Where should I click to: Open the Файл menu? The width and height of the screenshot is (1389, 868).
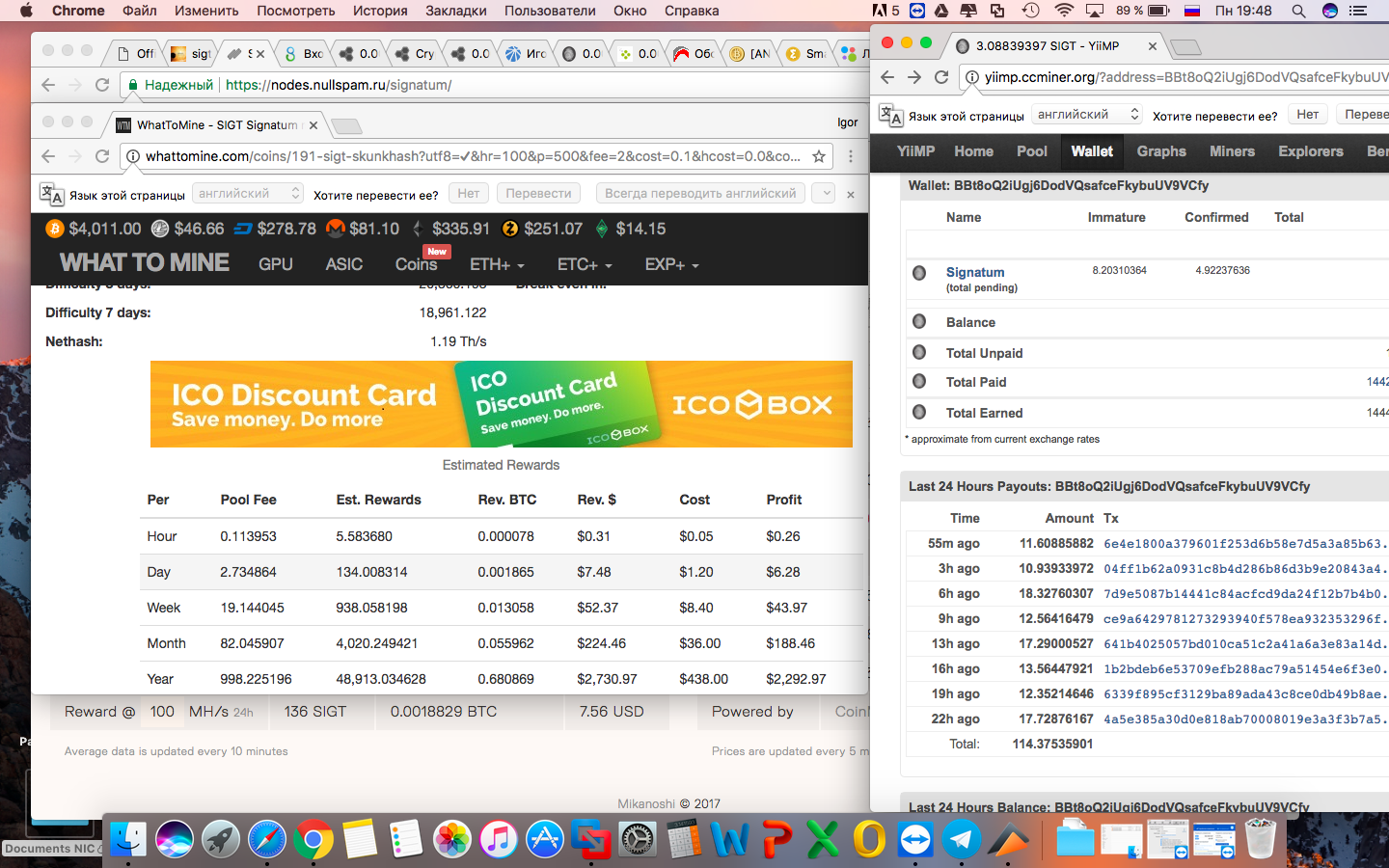(140, 11)
